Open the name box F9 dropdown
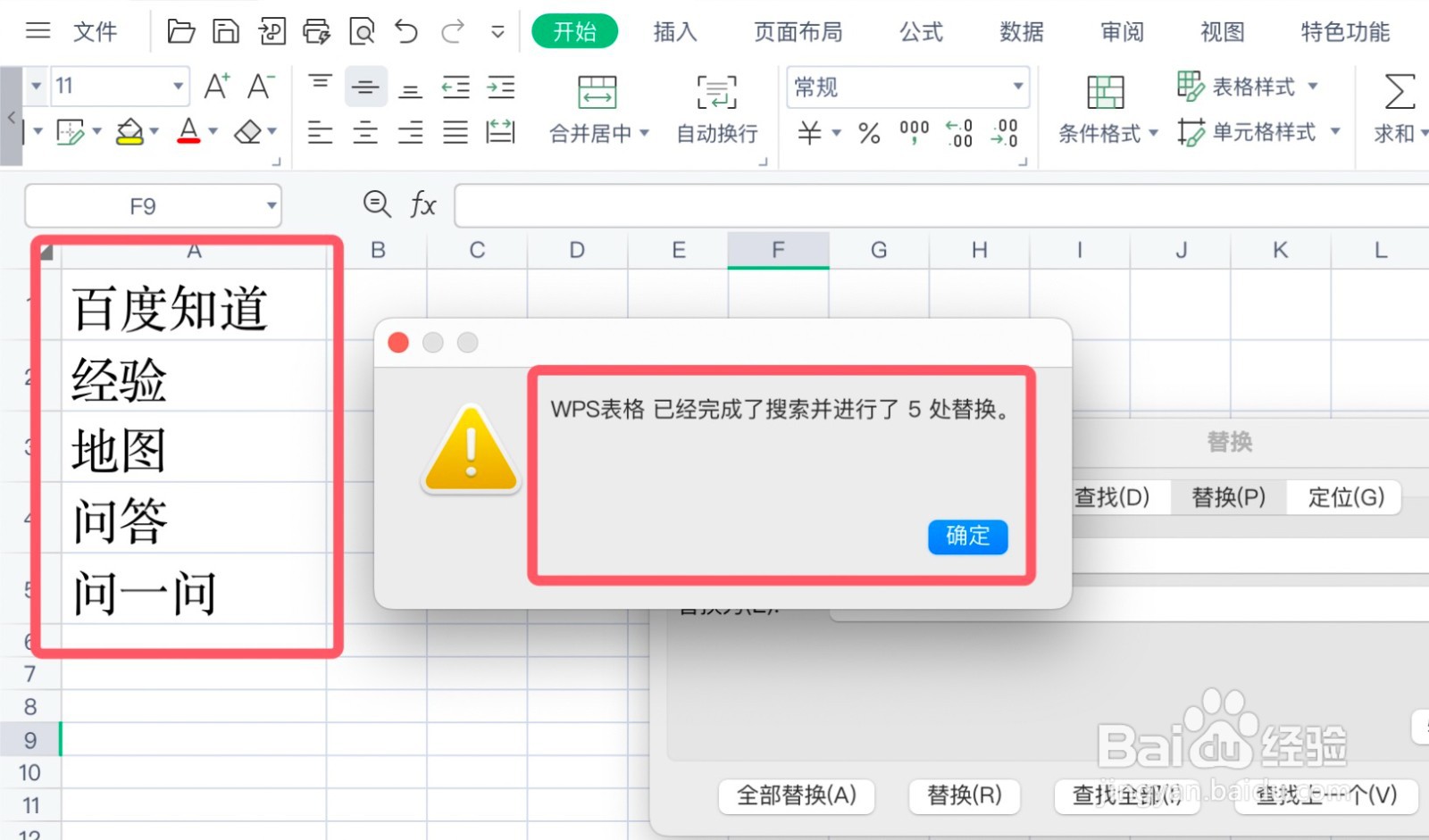The height and width of the screenshot is (840, 1429). (272, 206)
